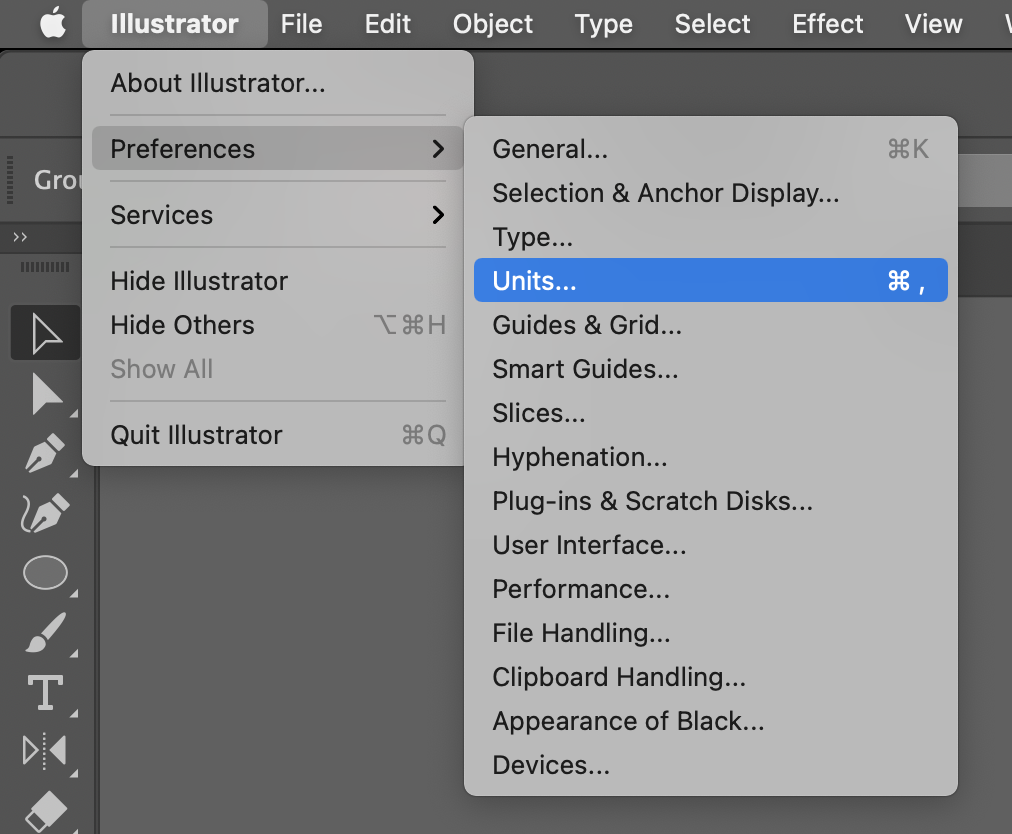Select the Pen tool
Viewport: 1012px width, 834px height.
[45, 453]
